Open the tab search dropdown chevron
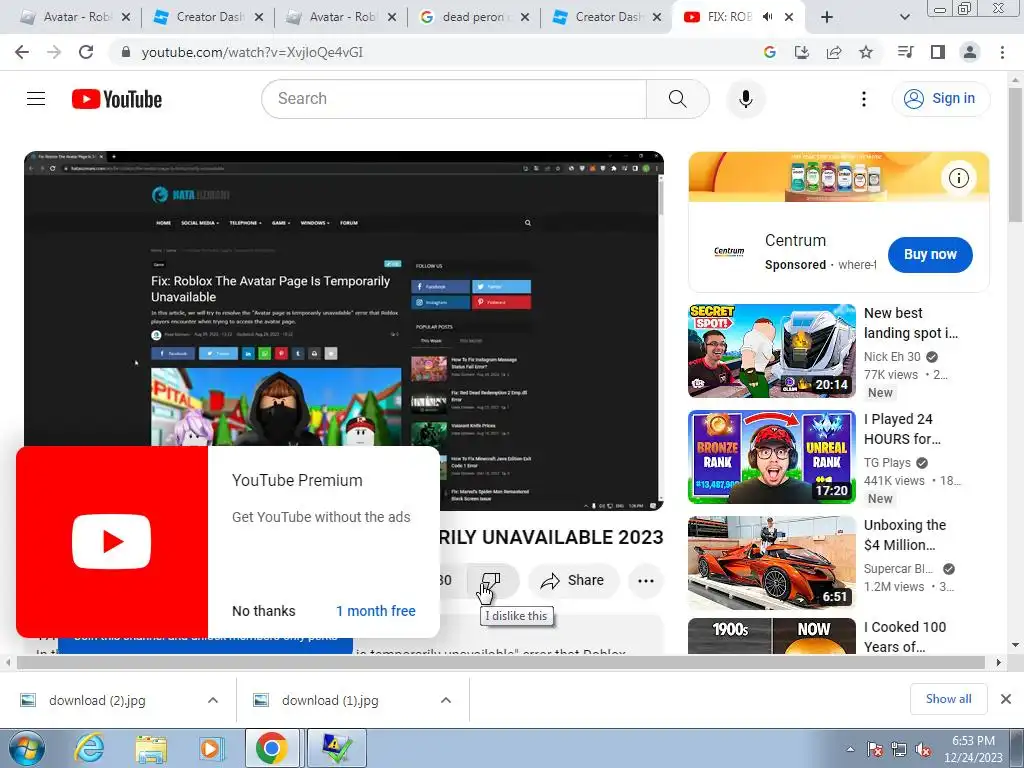This screenshot has width=1024, height=768. pyautogui.click(x=904, y=18)
